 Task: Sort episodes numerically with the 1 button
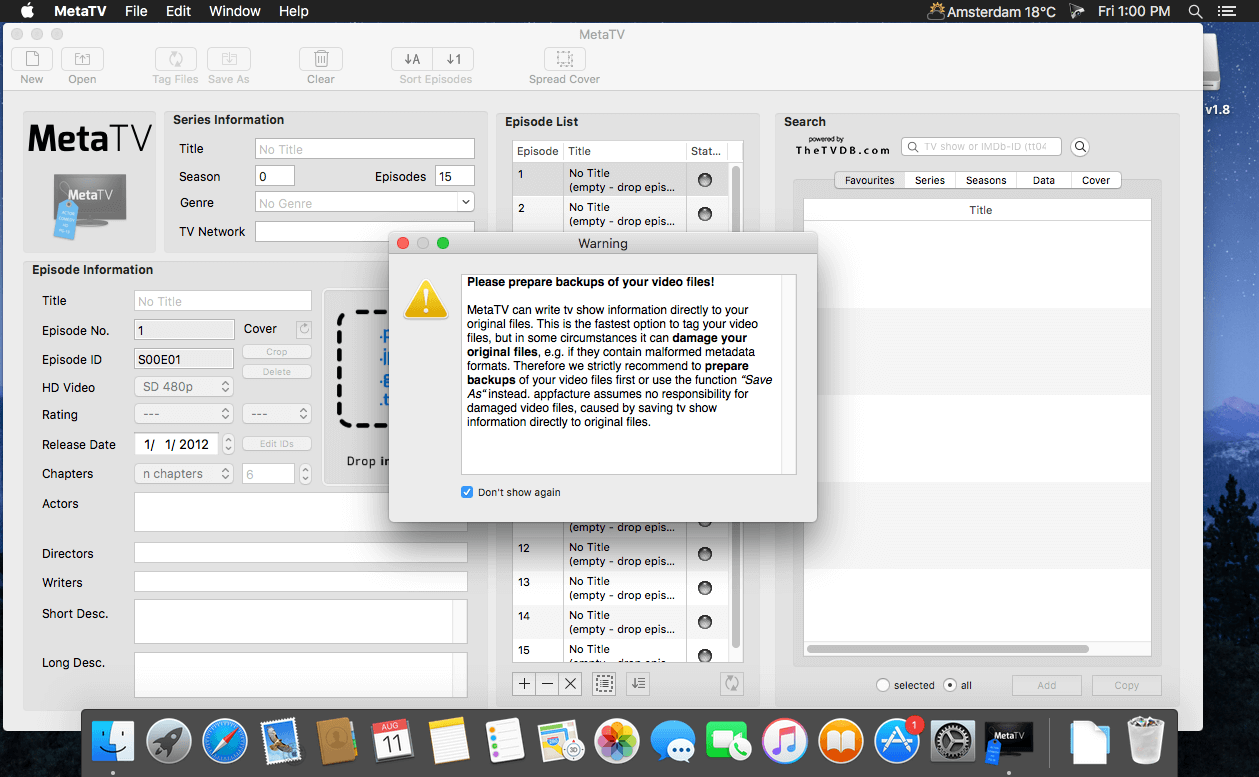pos(454,59)
